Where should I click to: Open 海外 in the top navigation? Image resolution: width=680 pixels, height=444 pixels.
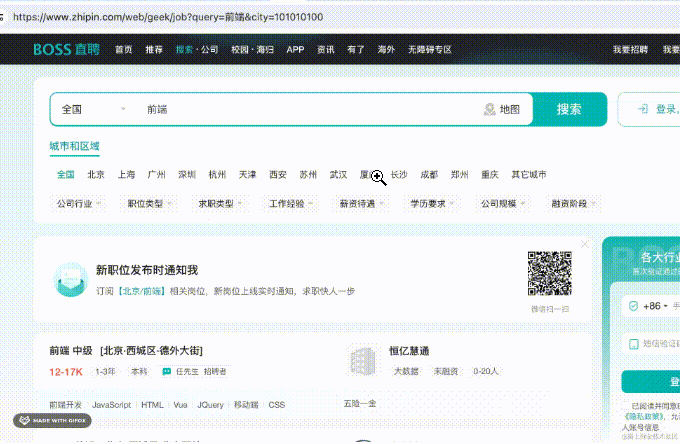(x=386, y=49)
